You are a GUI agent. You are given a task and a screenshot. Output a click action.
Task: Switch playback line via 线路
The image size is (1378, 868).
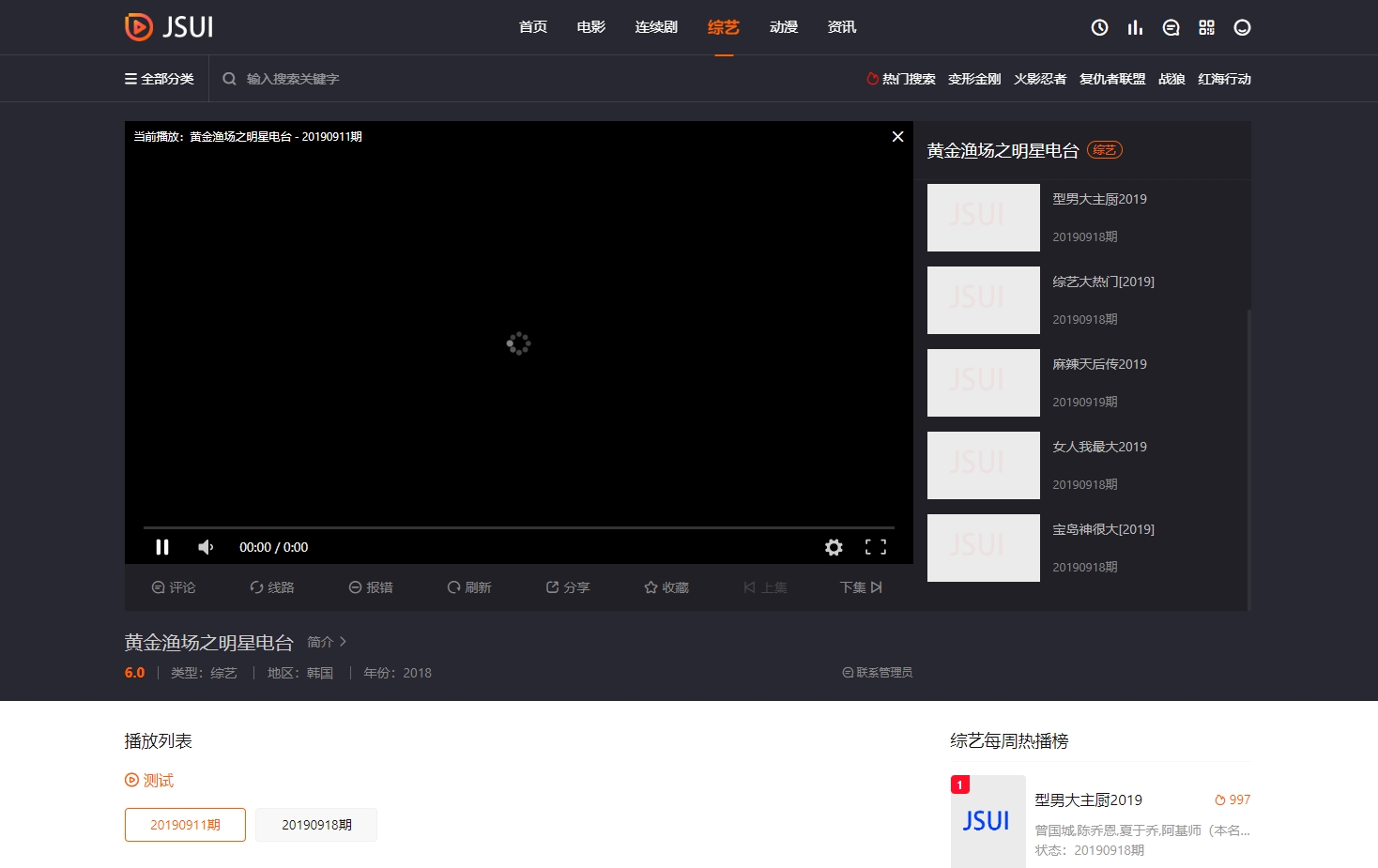[x=272, y=586]
